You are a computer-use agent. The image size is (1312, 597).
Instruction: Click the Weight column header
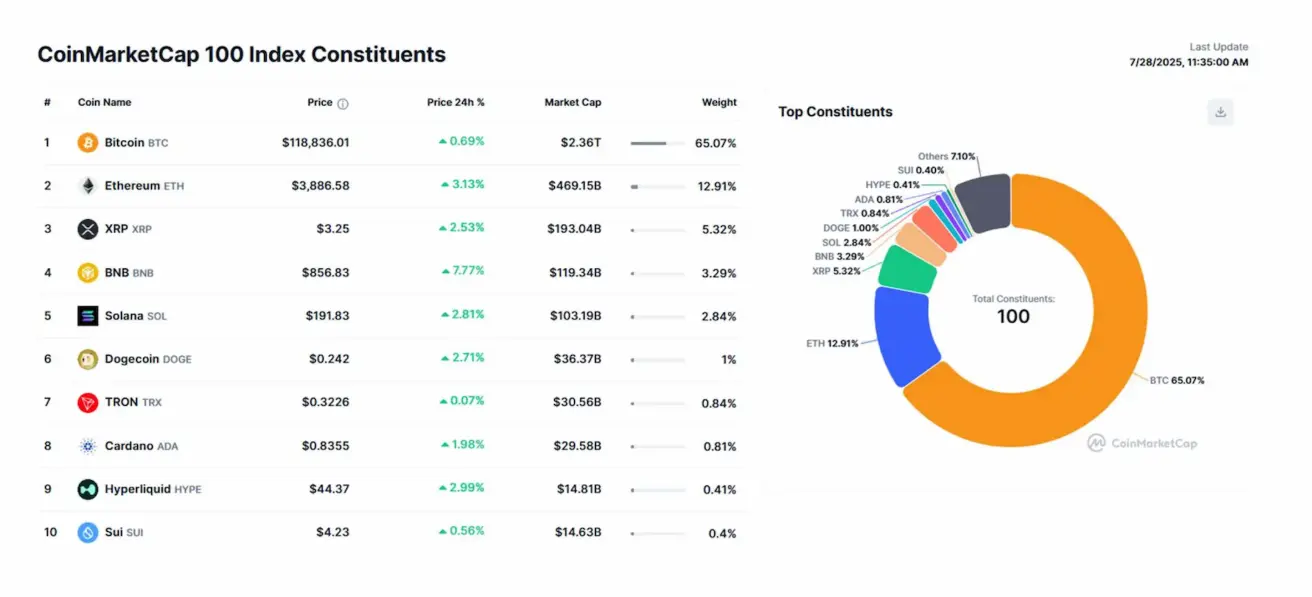coord(719,102)
